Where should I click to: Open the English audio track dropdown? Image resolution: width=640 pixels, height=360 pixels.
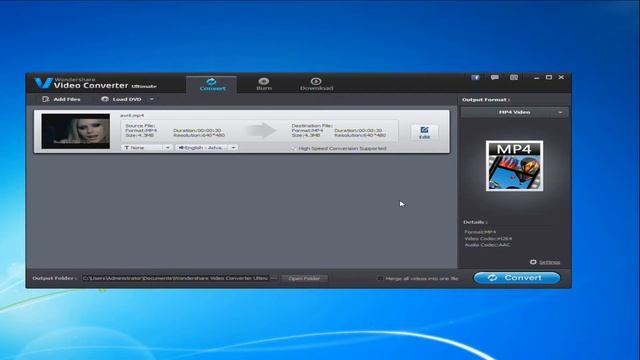pyautogui.click(x=207, y=147)
